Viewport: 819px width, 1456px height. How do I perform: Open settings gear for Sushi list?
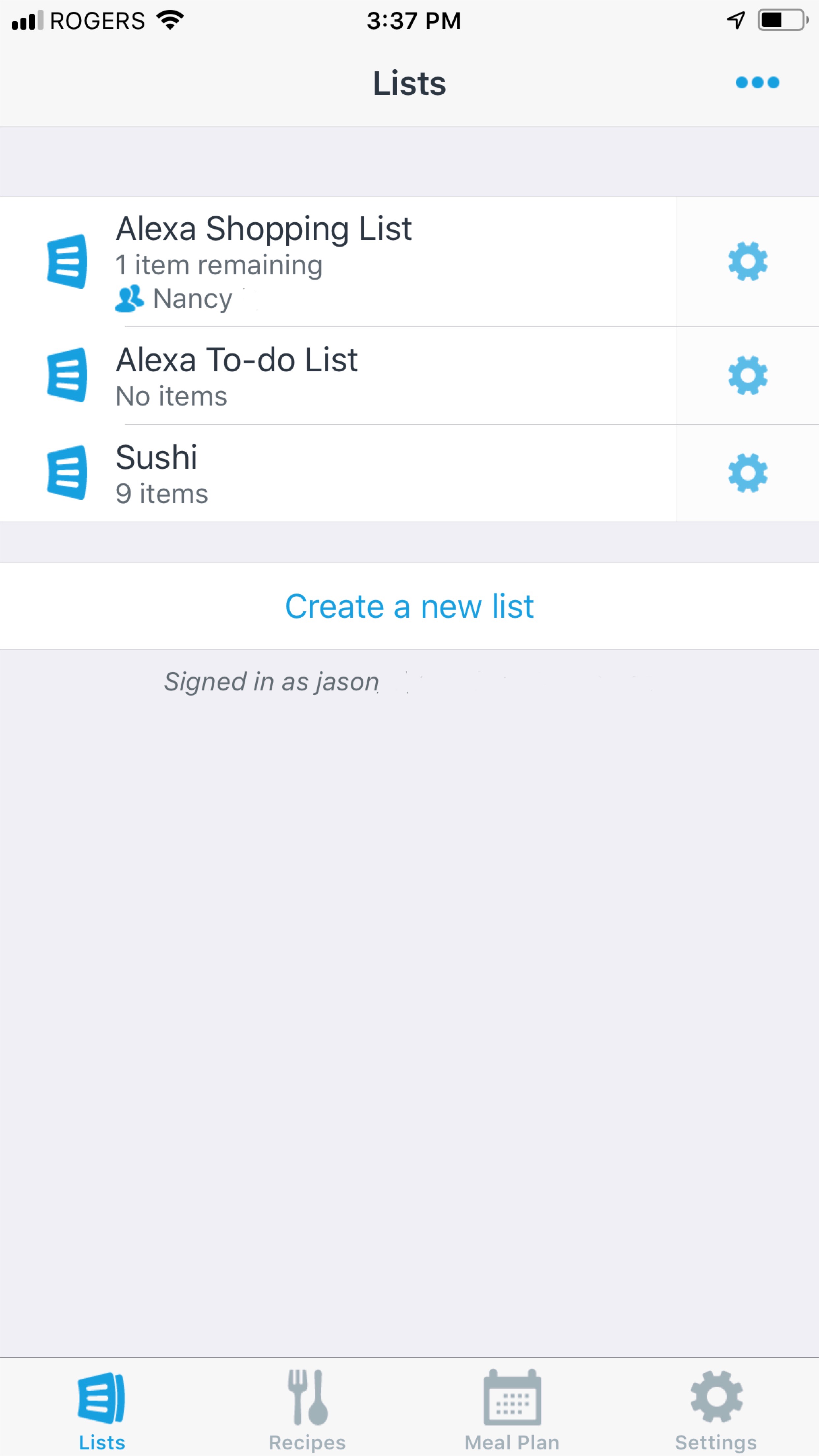(747, 473)
